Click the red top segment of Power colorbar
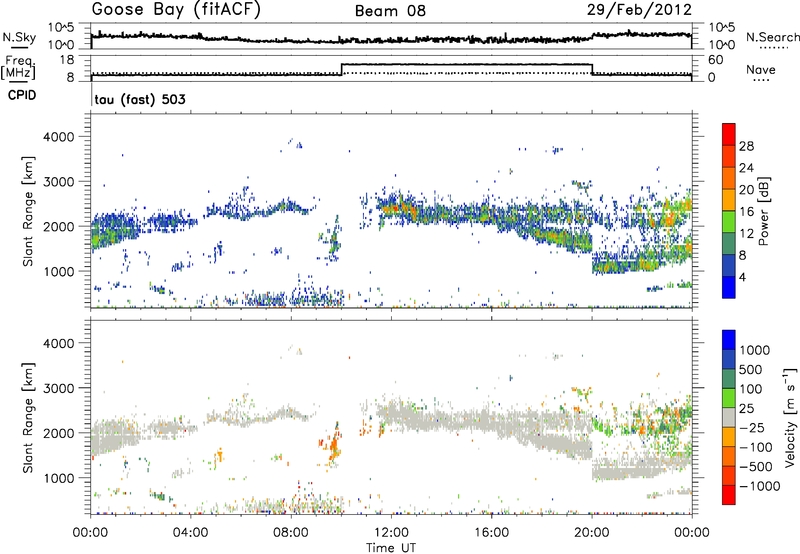The height and width of the screenshot is (554, 800). (729, 134)
